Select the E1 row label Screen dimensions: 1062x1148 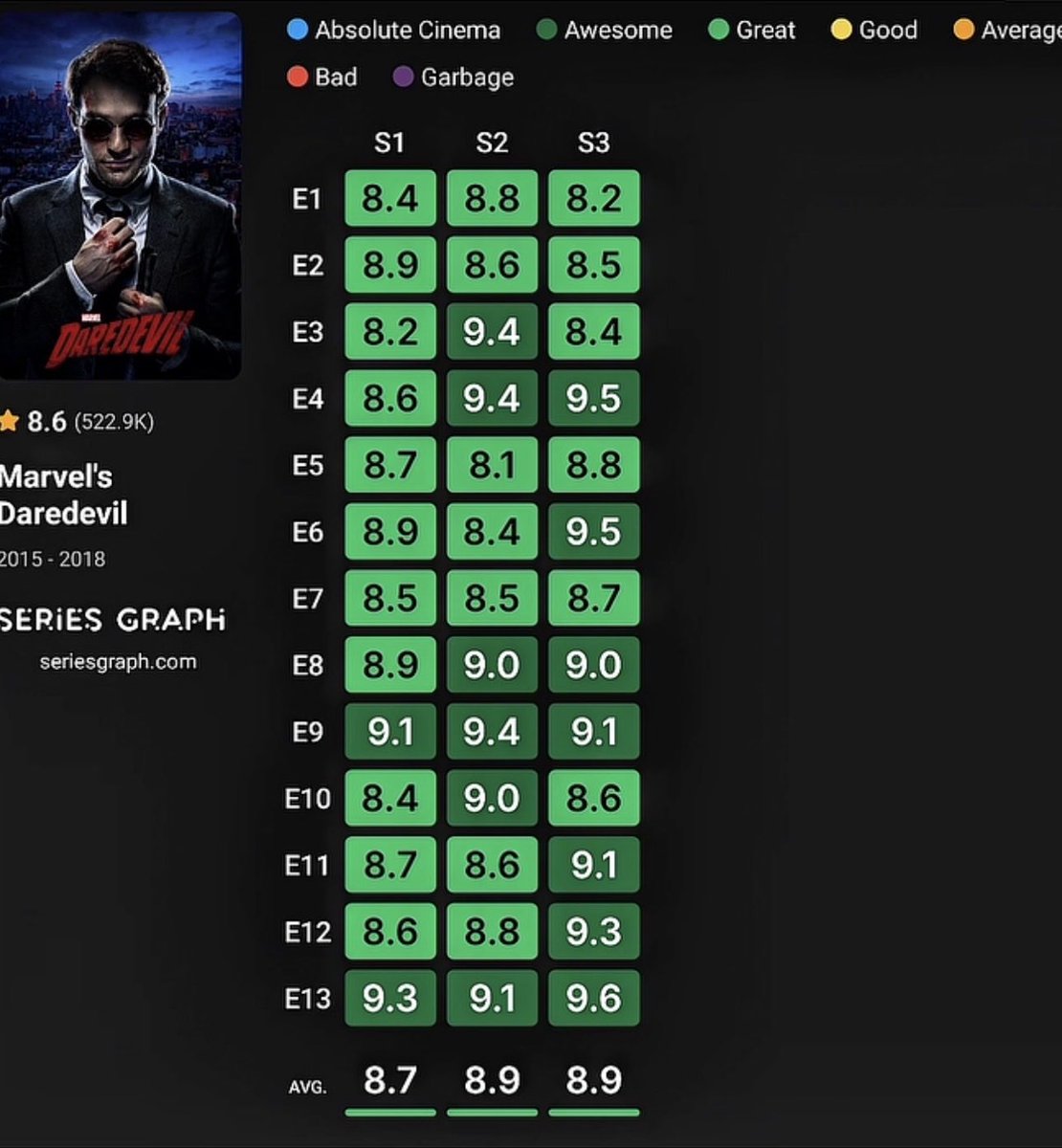307,199
